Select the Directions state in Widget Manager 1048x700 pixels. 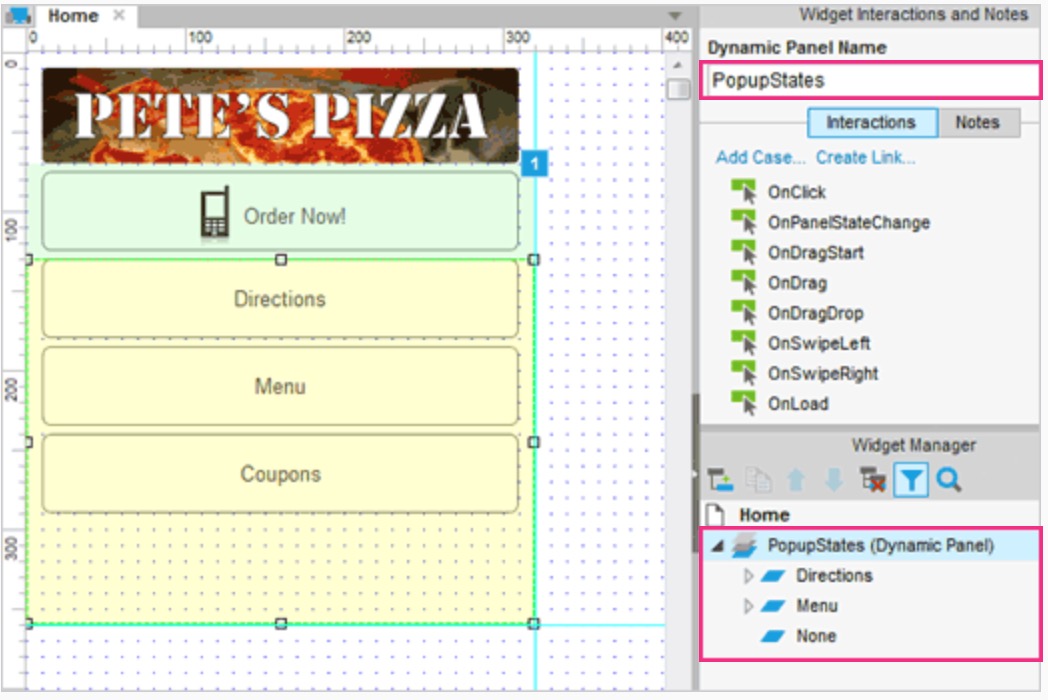833,576
